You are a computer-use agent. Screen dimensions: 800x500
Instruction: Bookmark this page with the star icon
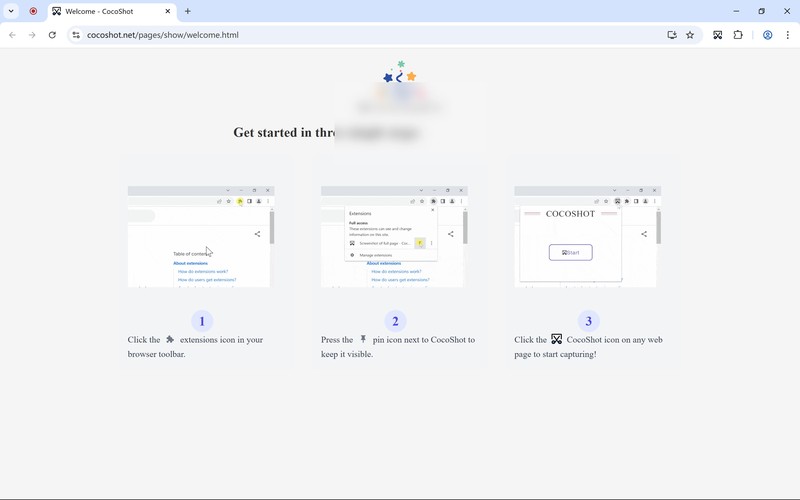click(x=690, y=35)
